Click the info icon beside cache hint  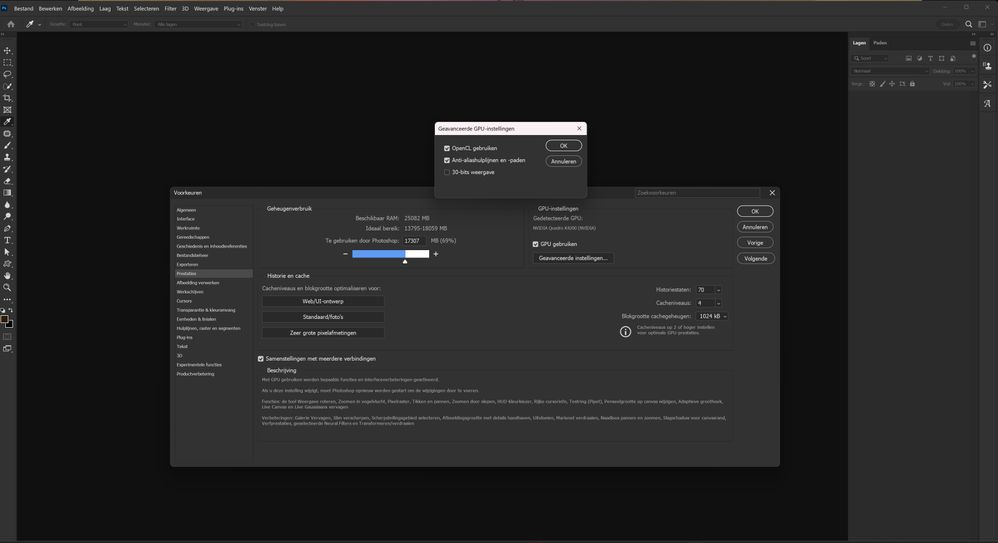coord(626,332)
